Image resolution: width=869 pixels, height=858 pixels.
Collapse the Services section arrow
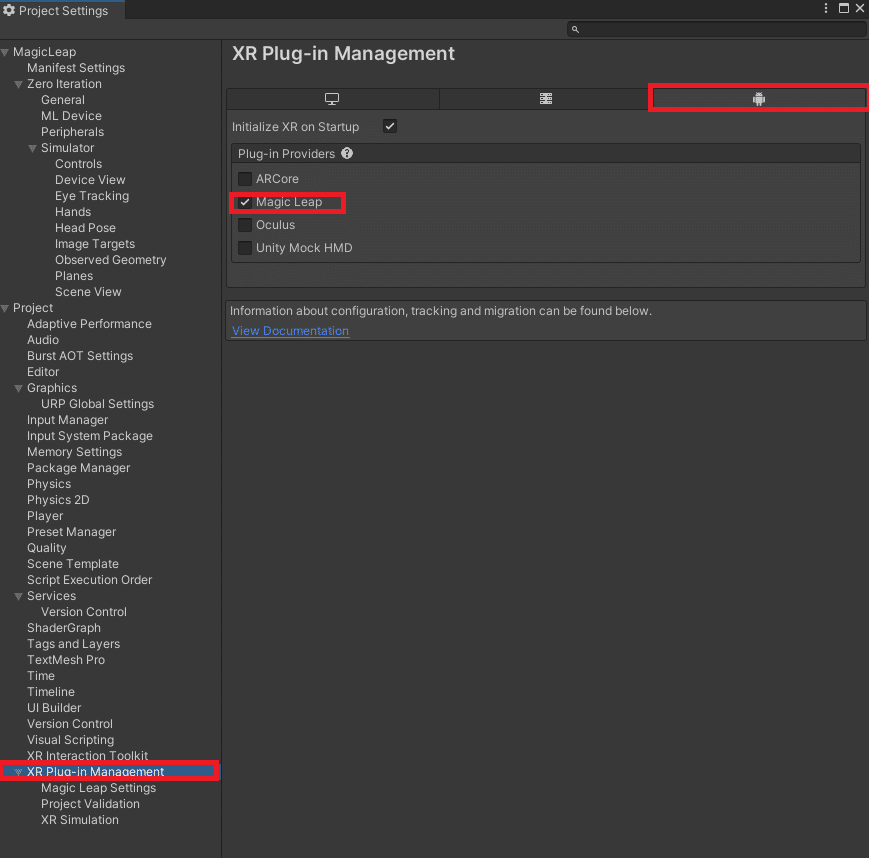pyautogui.click(x=18, y=596)
